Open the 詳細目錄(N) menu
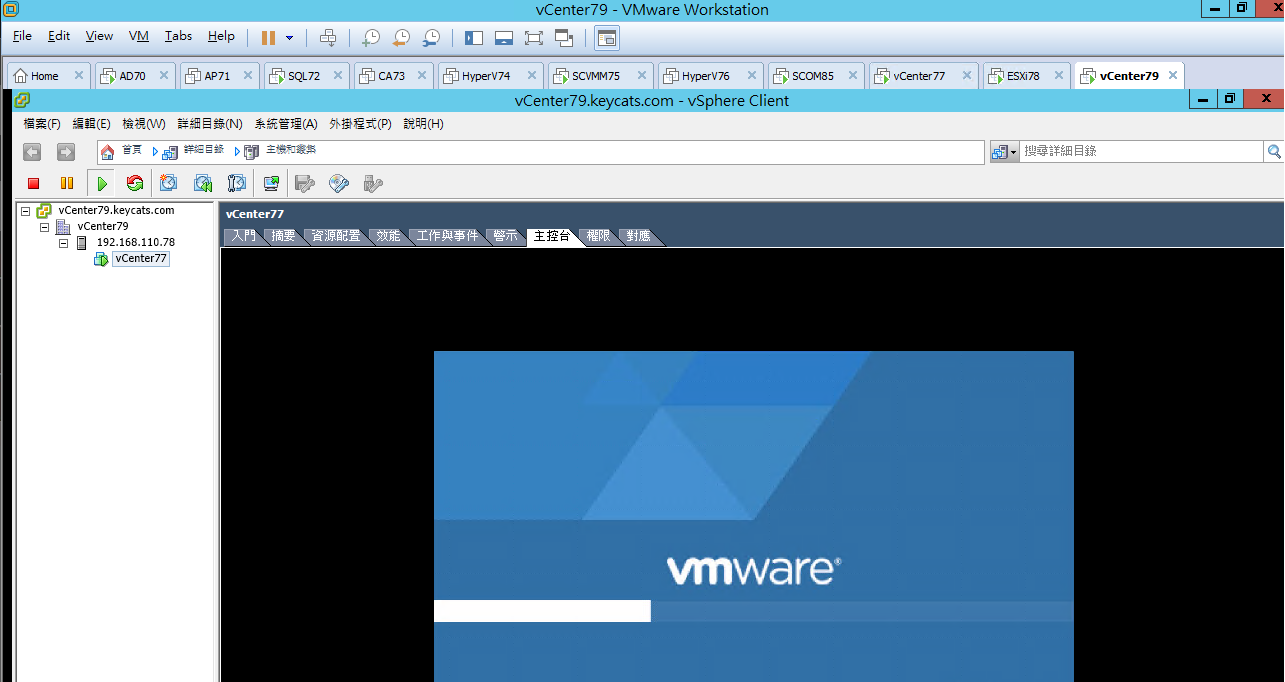Screen dimensions: 1285x682 [x=210, y=124]
